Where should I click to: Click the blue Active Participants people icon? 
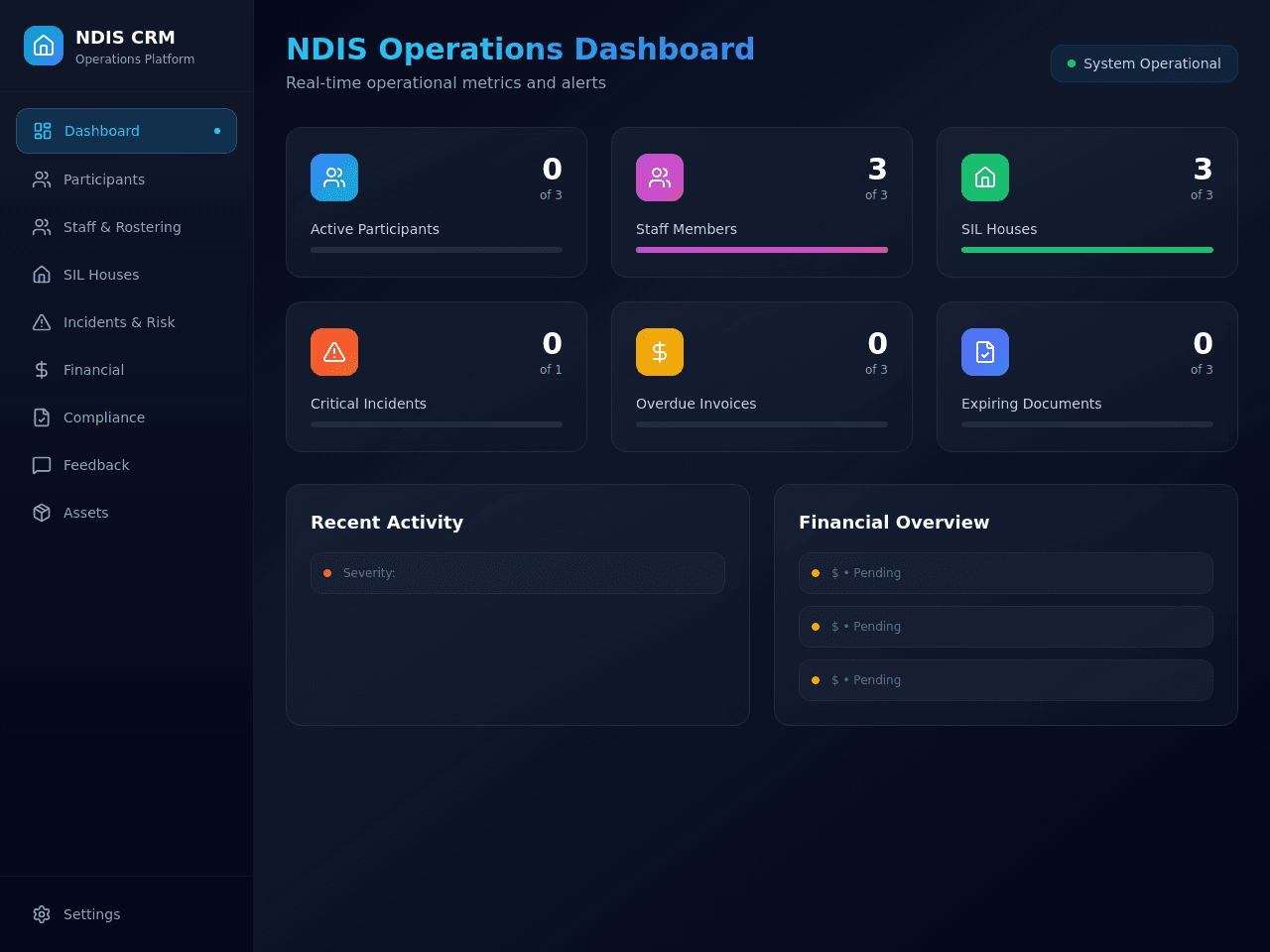click(x=334, y=178)
